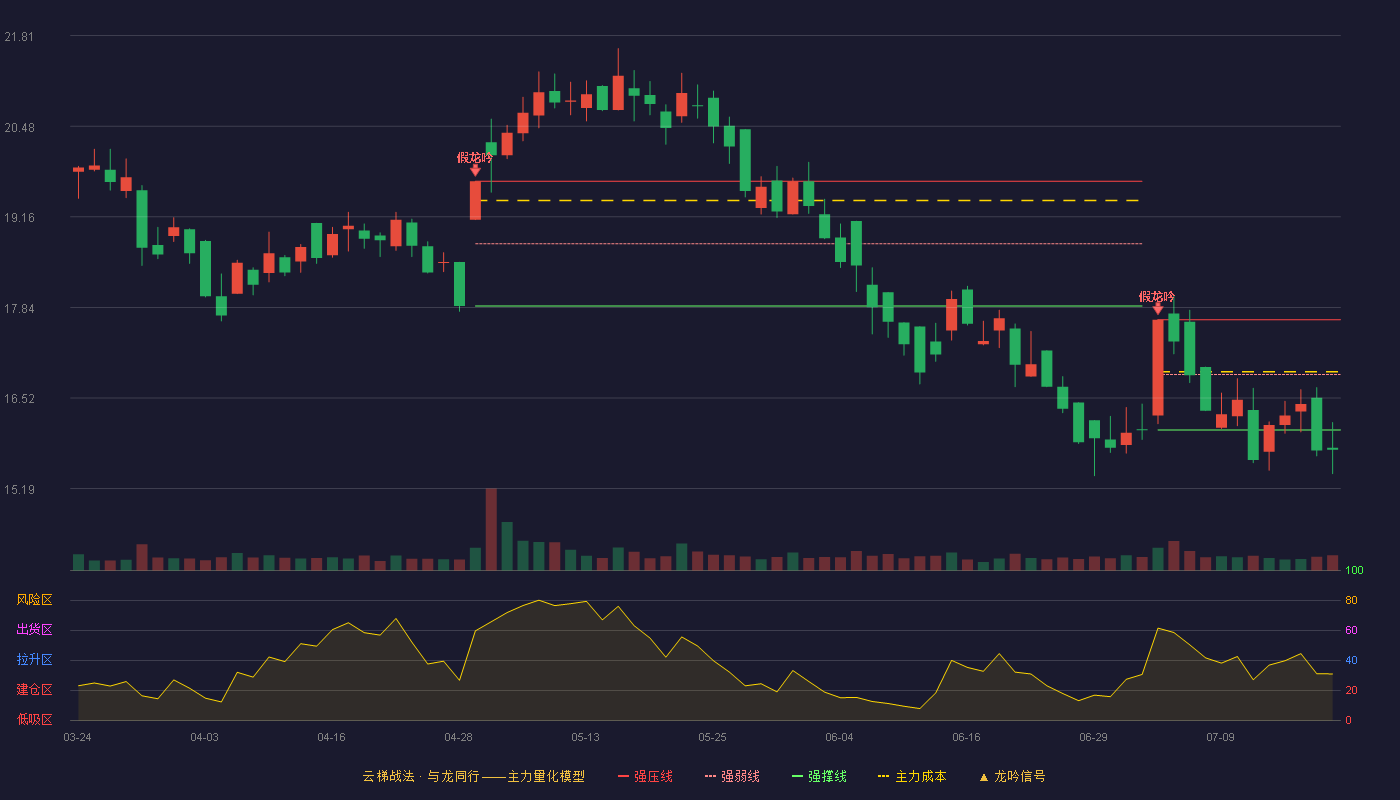Toggle the 强撑线 legend item
This screenshot has width=1400, height=800.
pos(819,776)
